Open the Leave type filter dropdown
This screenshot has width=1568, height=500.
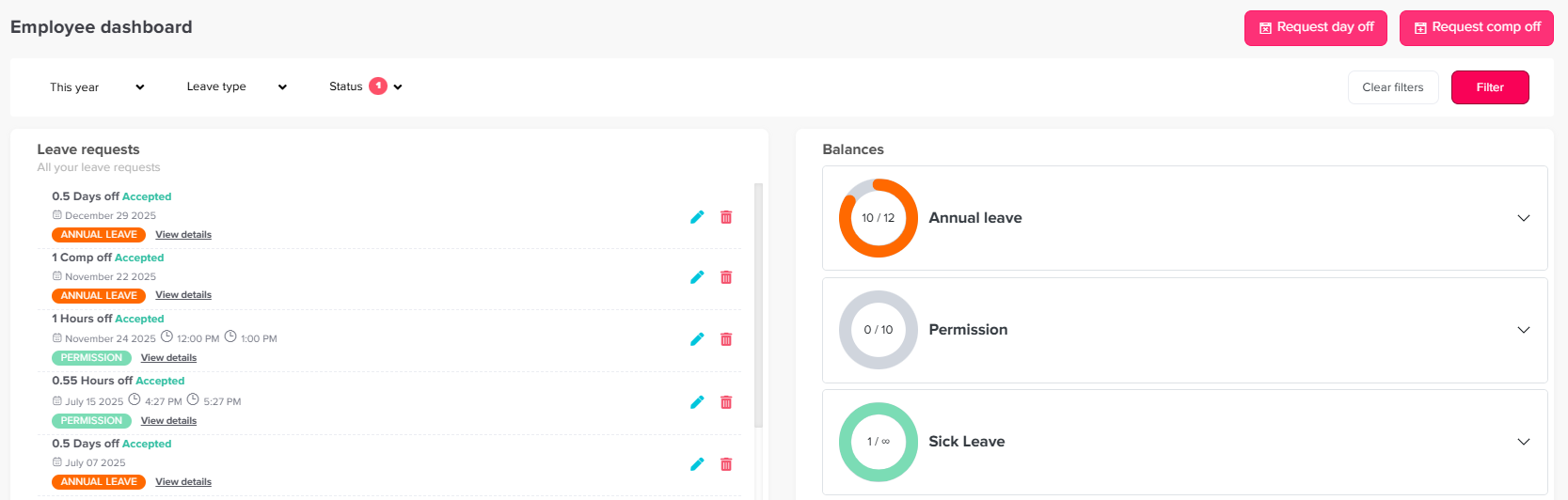point(236,86)
